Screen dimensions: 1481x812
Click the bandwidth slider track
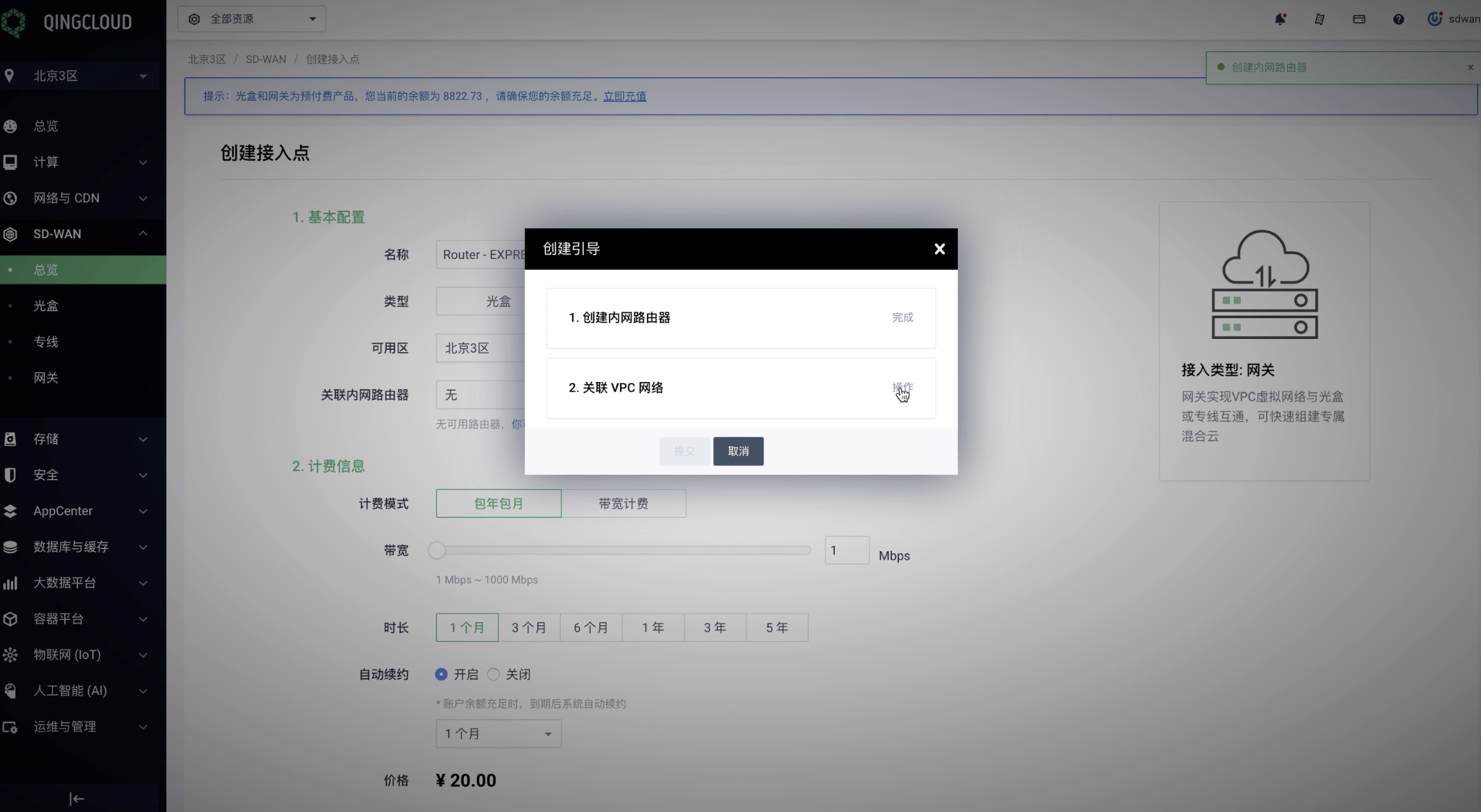(x=623, y=550)
